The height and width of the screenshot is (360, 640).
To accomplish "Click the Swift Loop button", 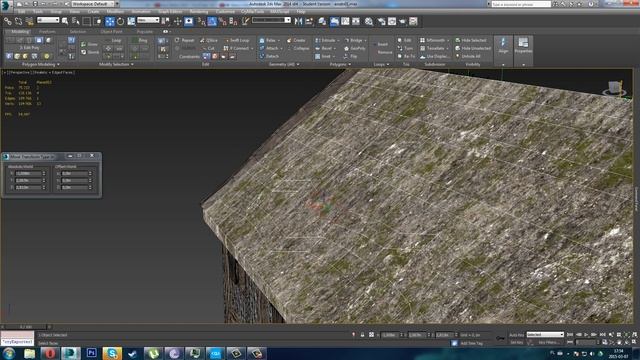I will 237,40.
